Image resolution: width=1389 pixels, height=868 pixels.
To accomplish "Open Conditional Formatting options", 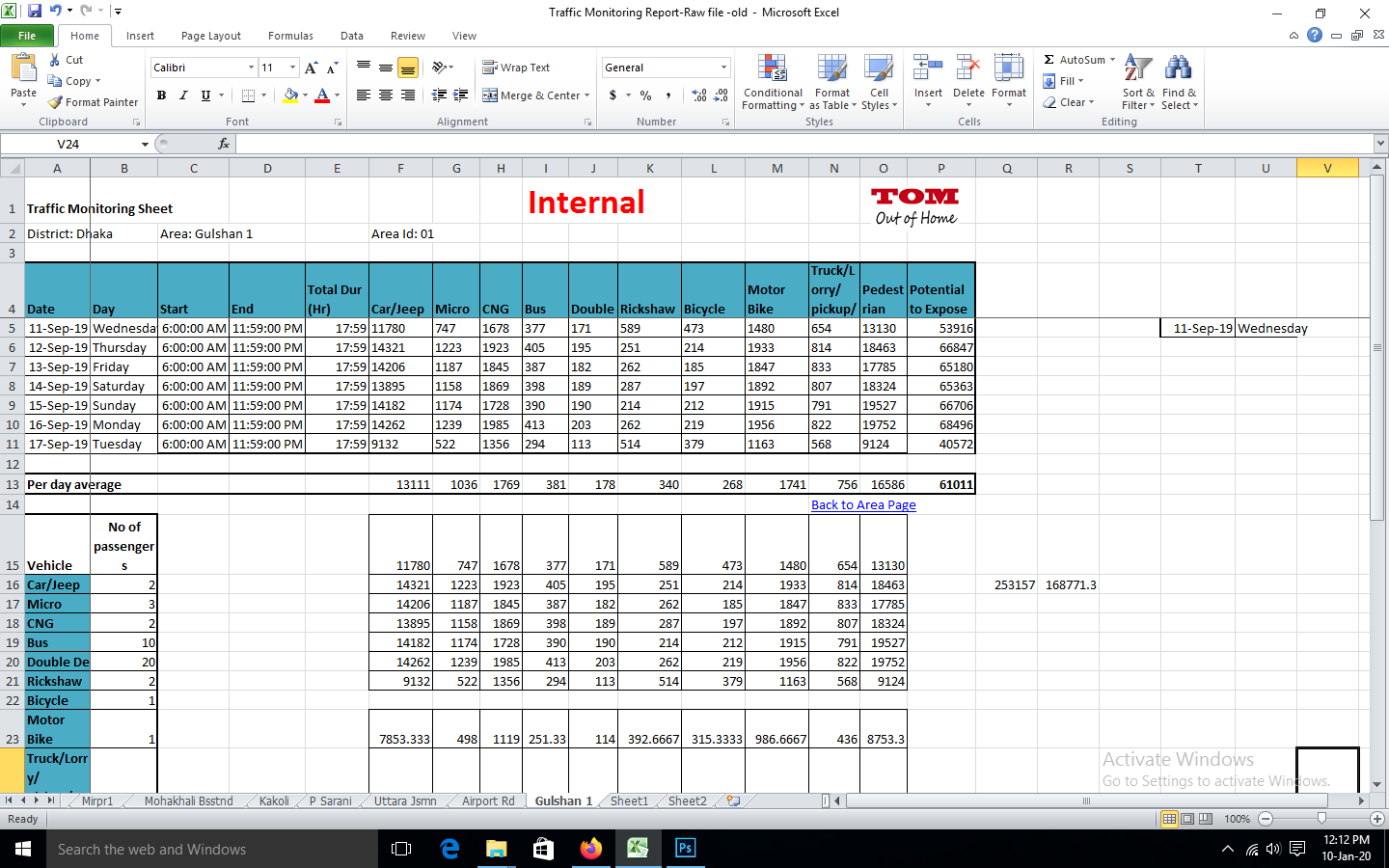I will coord(772,83).
